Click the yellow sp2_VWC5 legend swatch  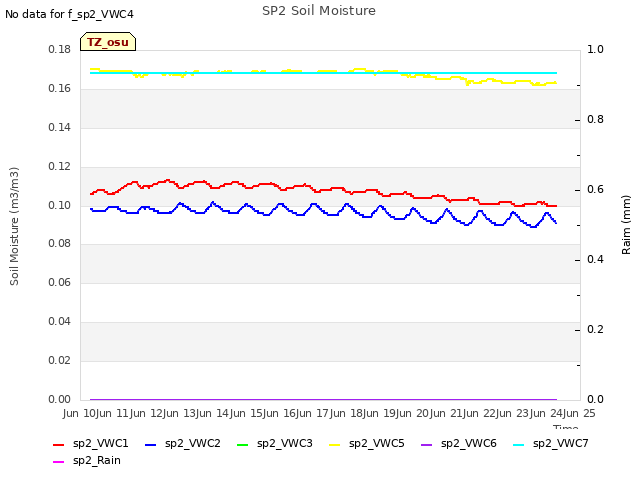(335, 444)
